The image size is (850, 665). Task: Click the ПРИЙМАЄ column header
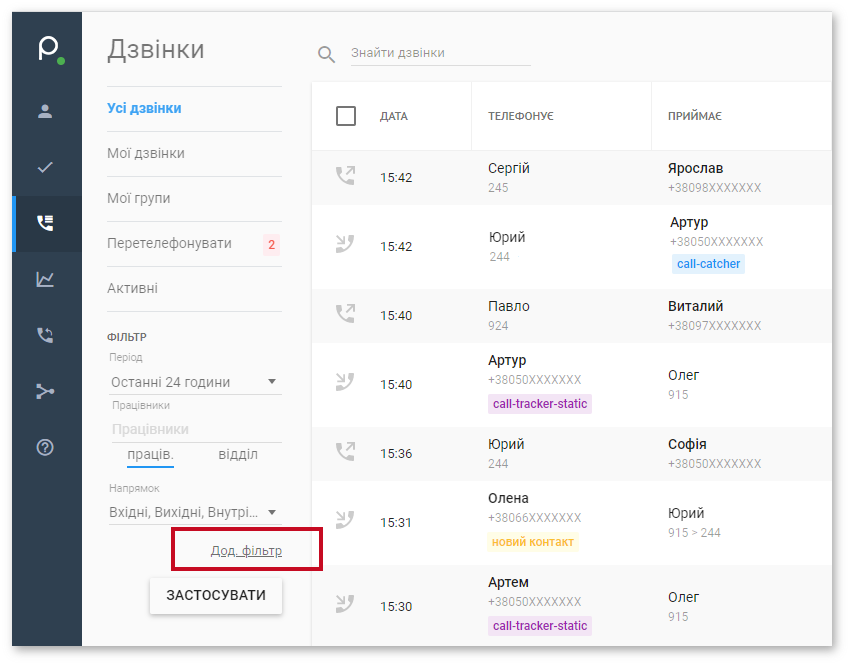694,117
